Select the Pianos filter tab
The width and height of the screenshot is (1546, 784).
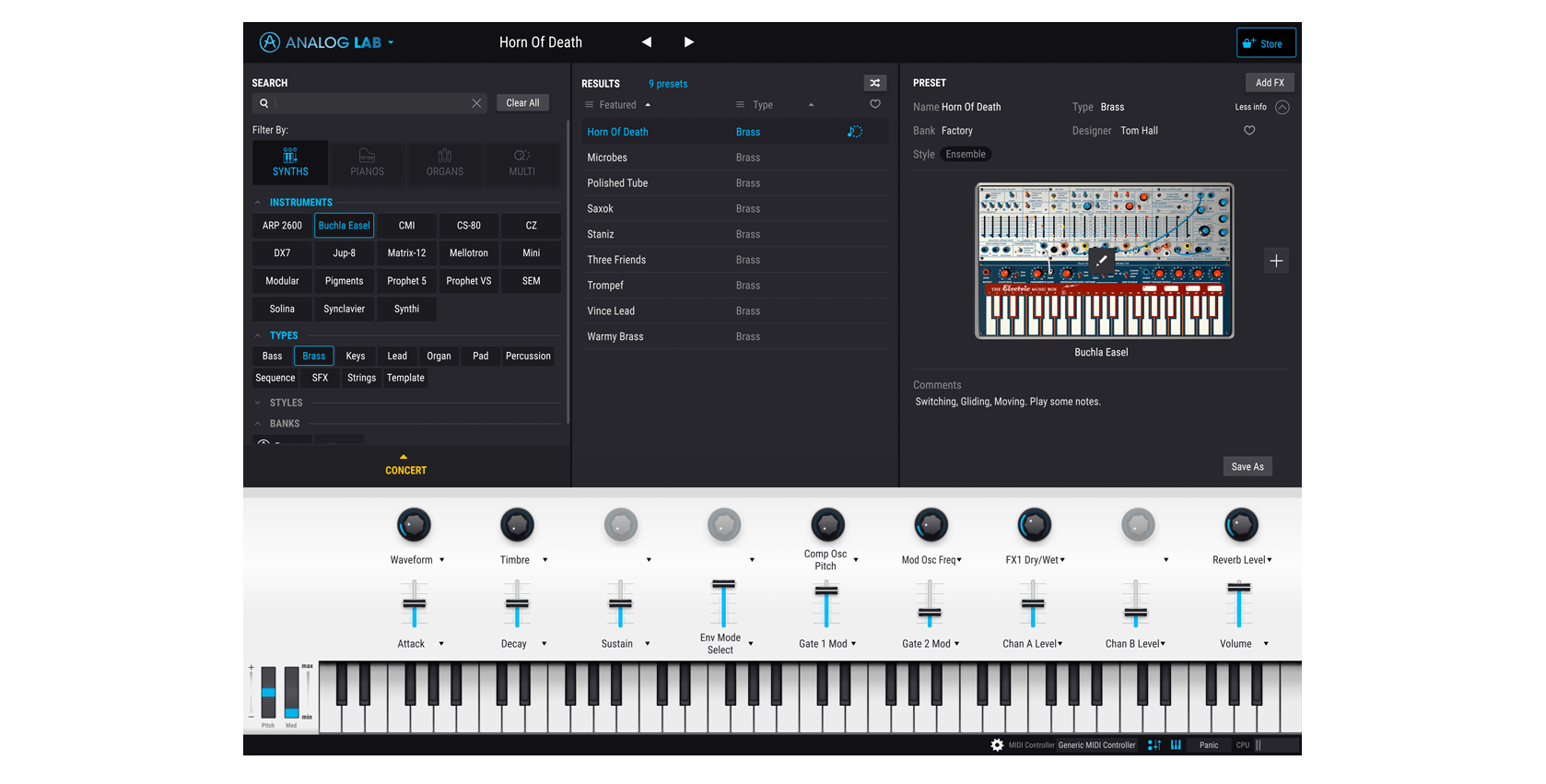click(367, 162)
